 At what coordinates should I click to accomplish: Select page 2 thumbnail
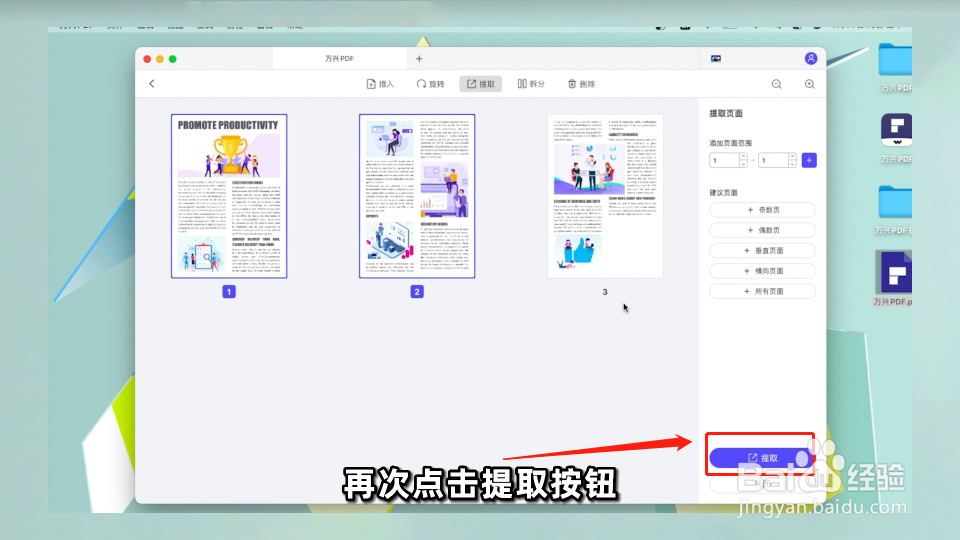coord(417,196)
